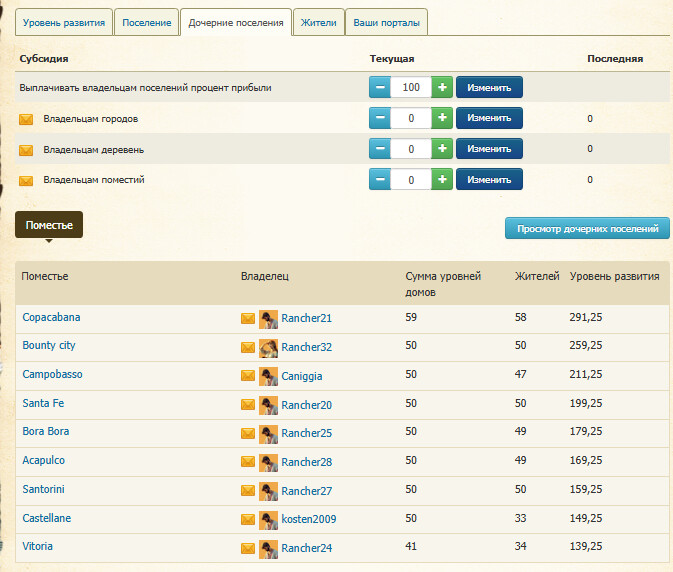The height and width of the screenshot is (572, 673).
Task: Click Просмотр дочерних поселений button
Action: click(x=587, y=229)
